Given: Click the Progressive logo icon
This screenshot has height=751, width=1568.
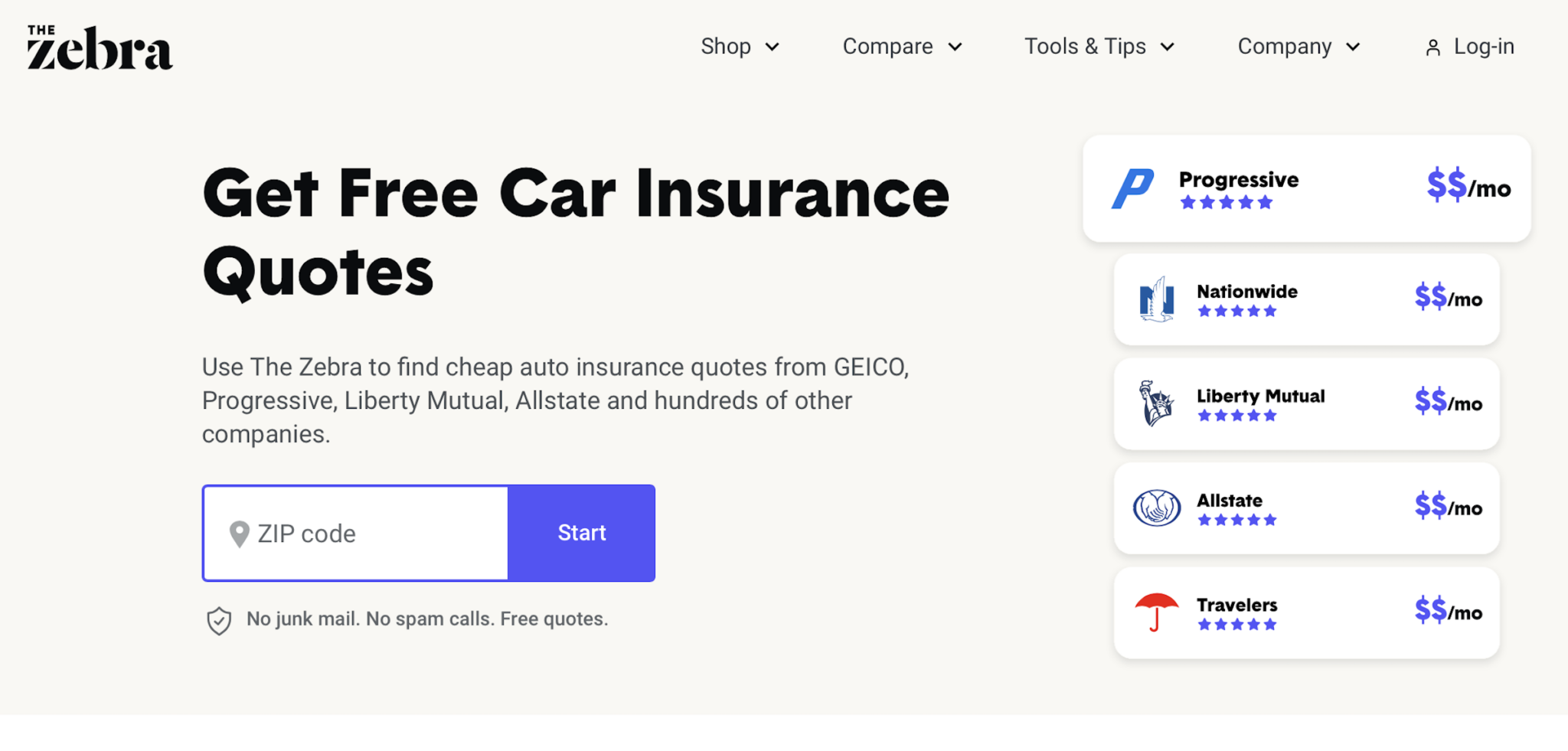Looking at the screenshot, I should (1132, 189).
